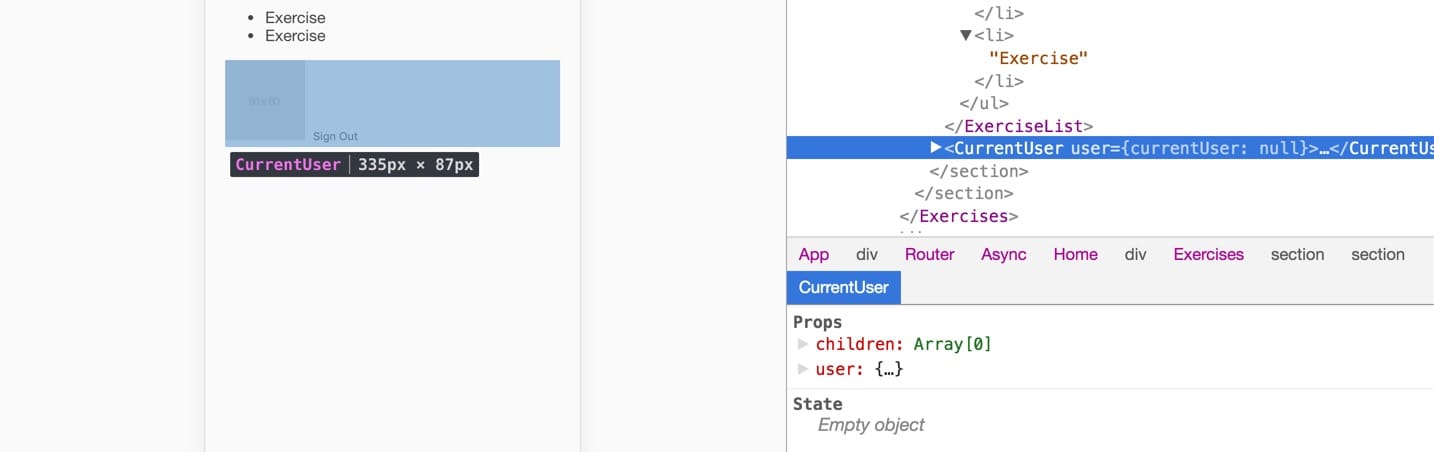The image size is (1434, 452).
Task: Click the Sign Out link
Action: tap(335, 136)
